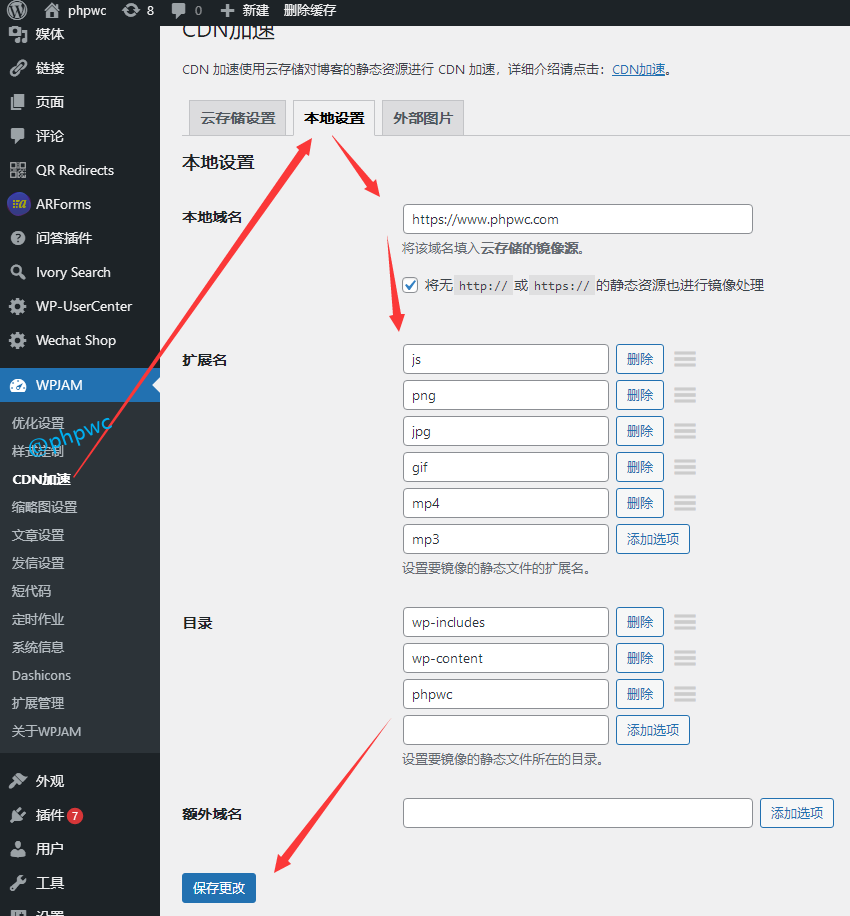The height and width of the screenshot is (916, 850).
Task: Open the CDN加速 intro link
Action: [639, 70]
